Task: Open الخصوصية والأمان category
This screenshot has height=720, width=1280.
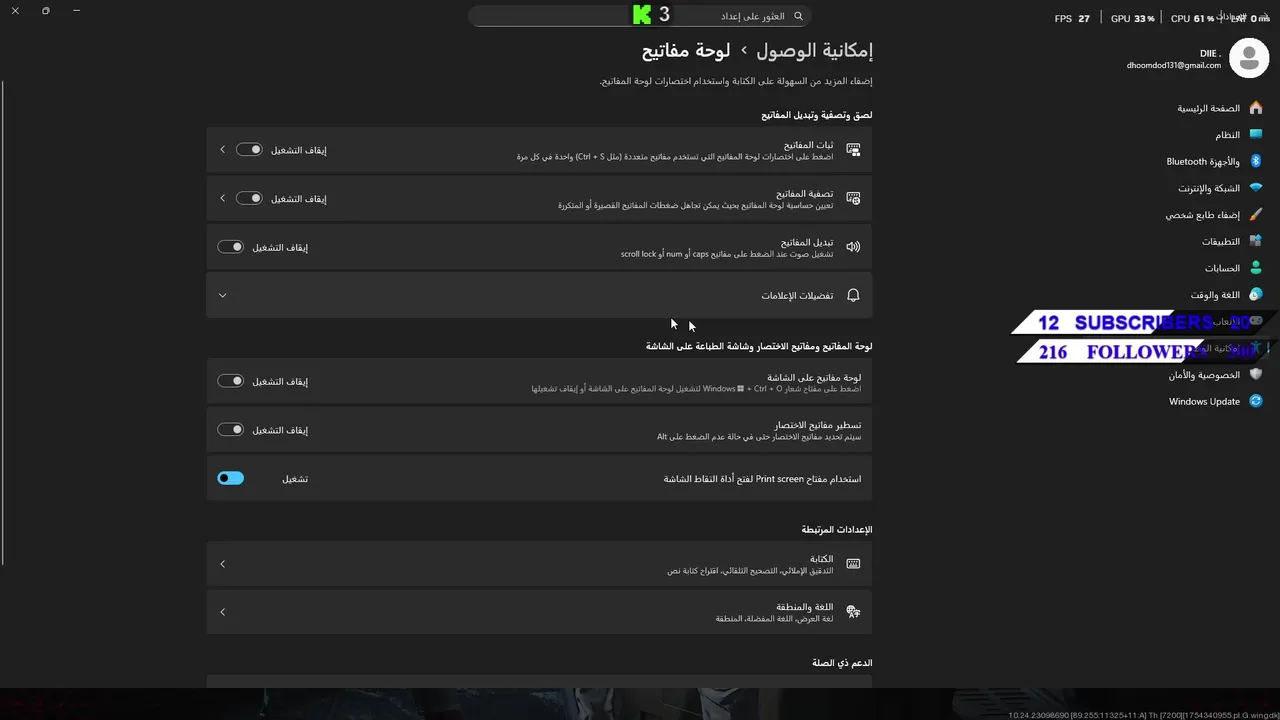Action: tap(1204, 375)
